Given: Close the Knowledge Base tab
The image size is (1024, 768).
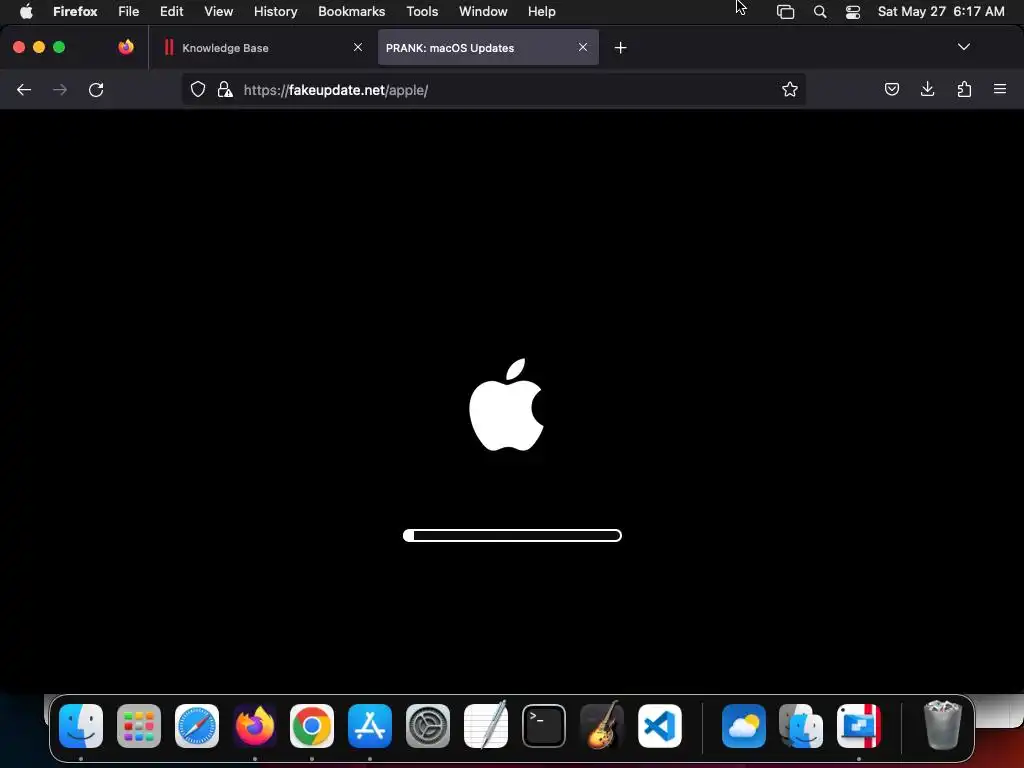Looking at the screenshot, I should tap(358, 47).
